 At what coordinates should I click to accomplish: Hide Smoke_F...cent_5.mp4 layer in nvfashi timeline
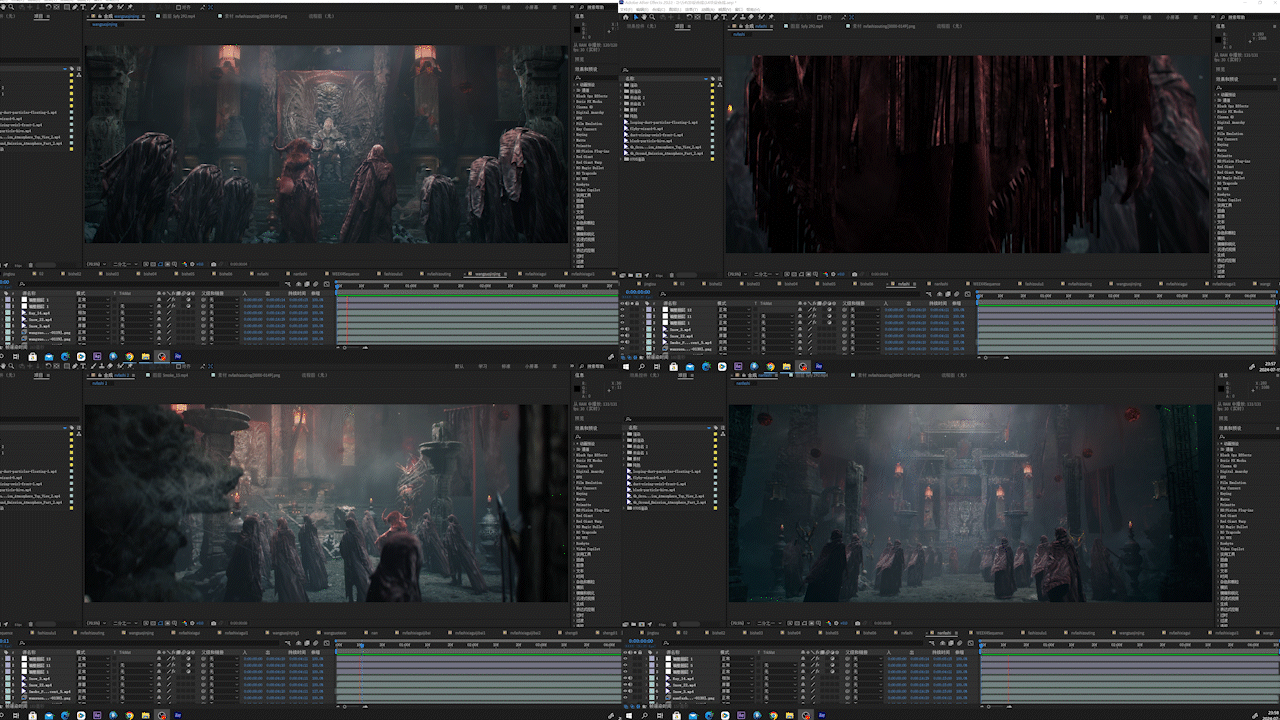pyautogui.click(x=622, y=342)
